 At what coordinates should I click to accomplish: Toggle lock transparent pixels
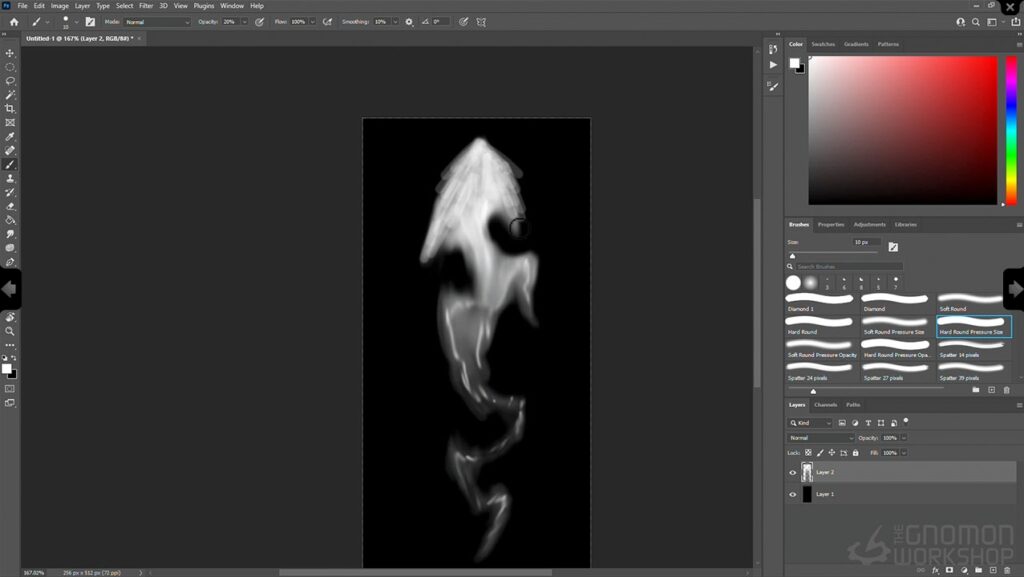pyautogui.click(x=808, y=452)
